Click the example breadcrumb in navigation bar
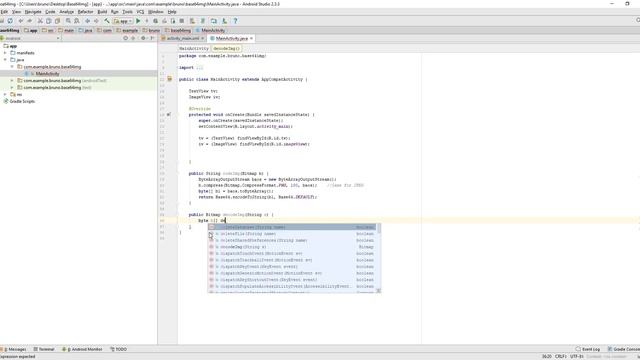The image size is (640, 360). pyautogui.click(x=127, y=30)
